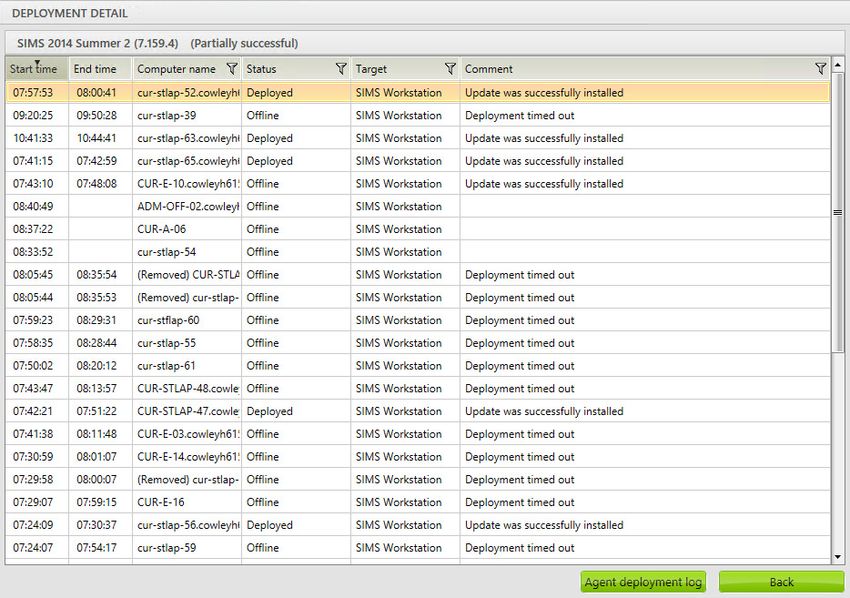Image resolution: width=850 pixels, height=598 pixels.
Task: Click the Agent deployment log button
Action: 643,582
